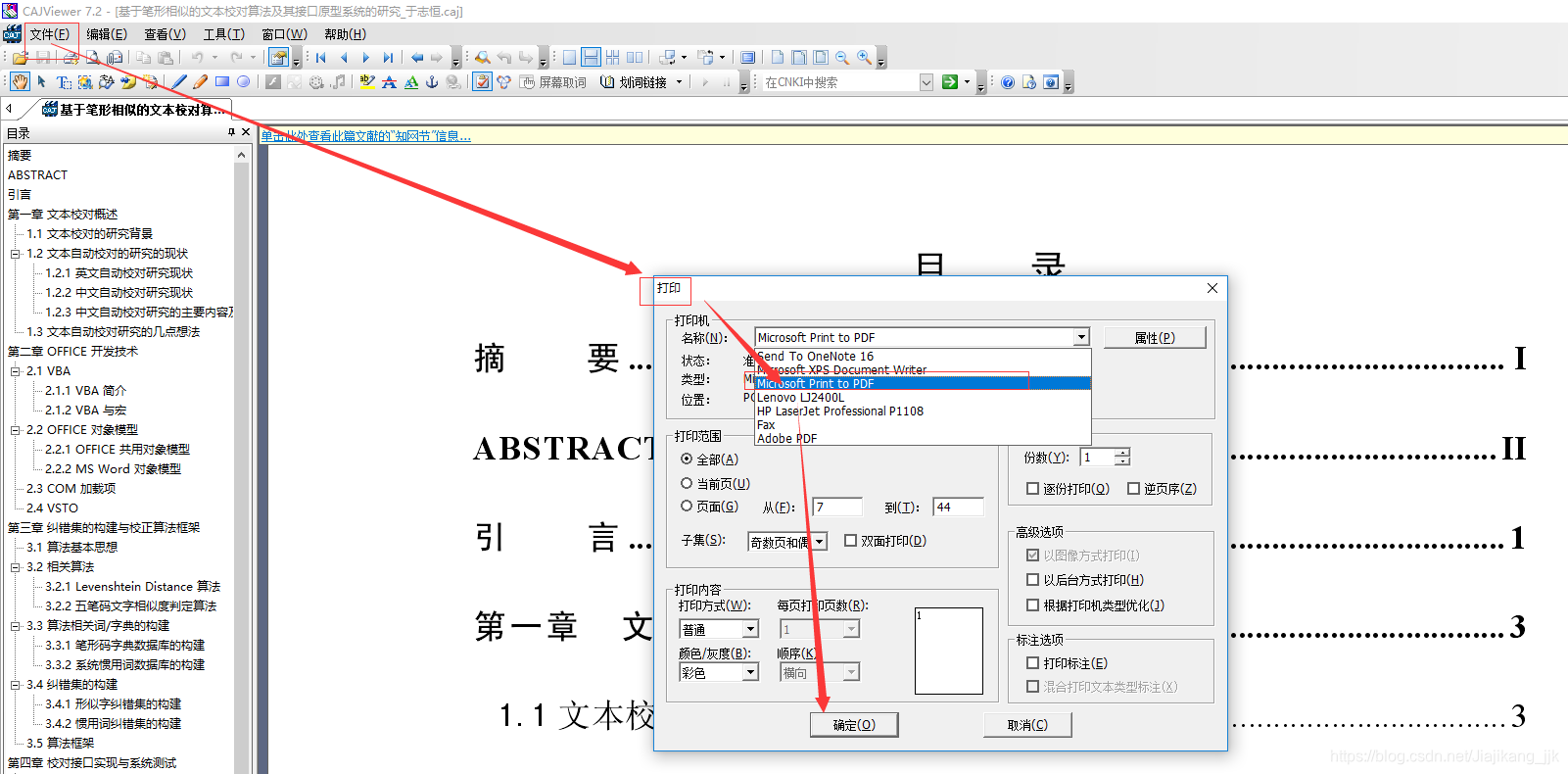
Task: Enable the 打印标注 checkbox
Action: [x=1032, y=663]
